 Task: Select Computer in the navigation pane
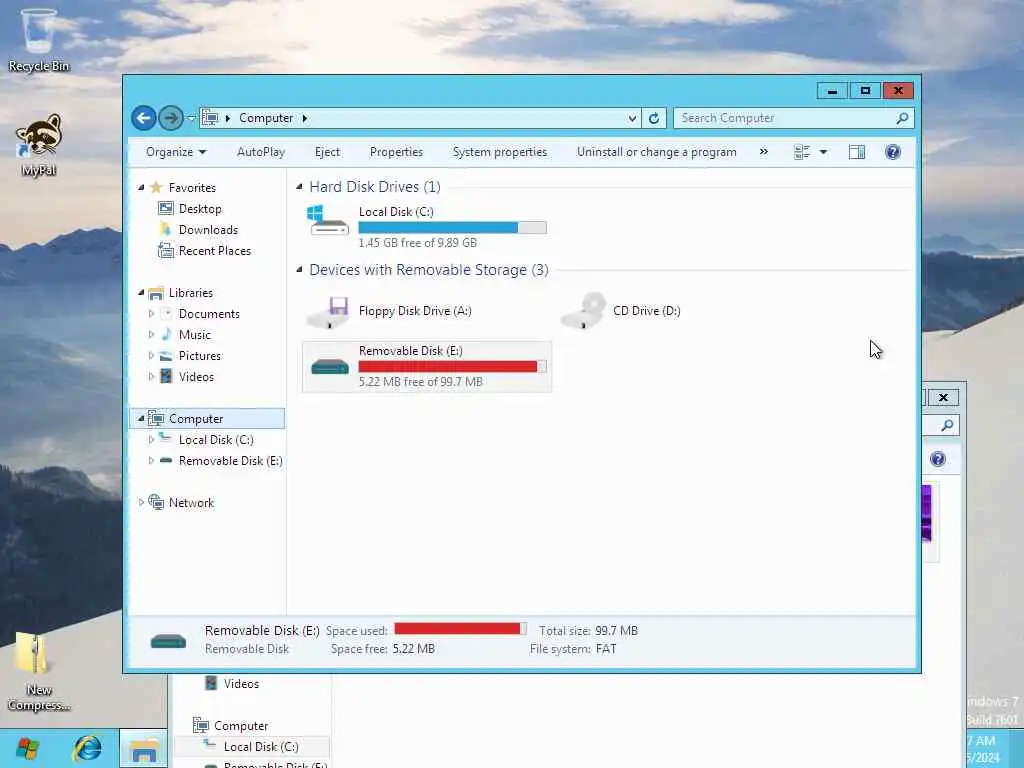196,419
